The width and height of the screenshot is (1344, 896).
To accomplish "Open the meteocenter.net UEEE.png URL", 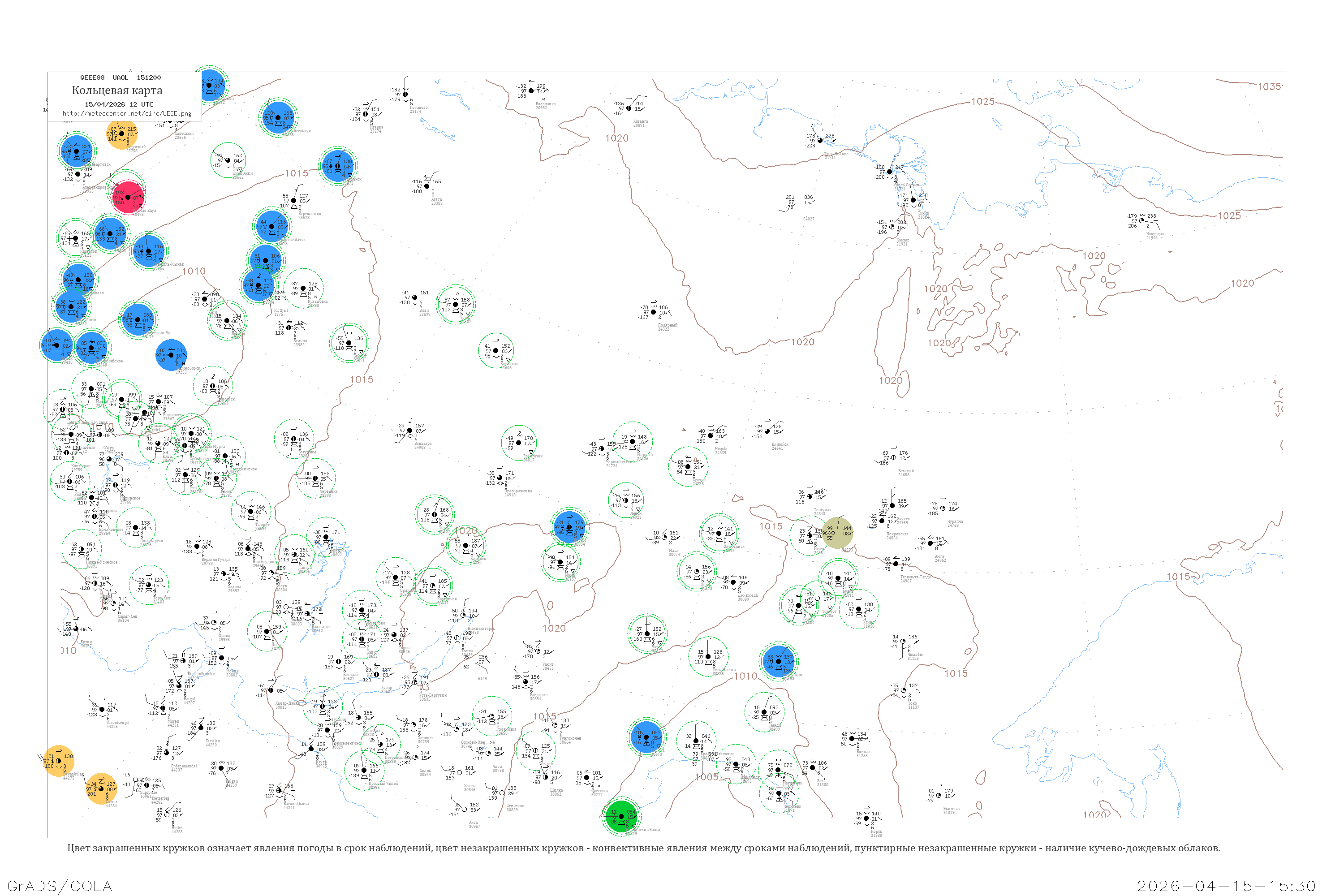I will click(127, 114).
